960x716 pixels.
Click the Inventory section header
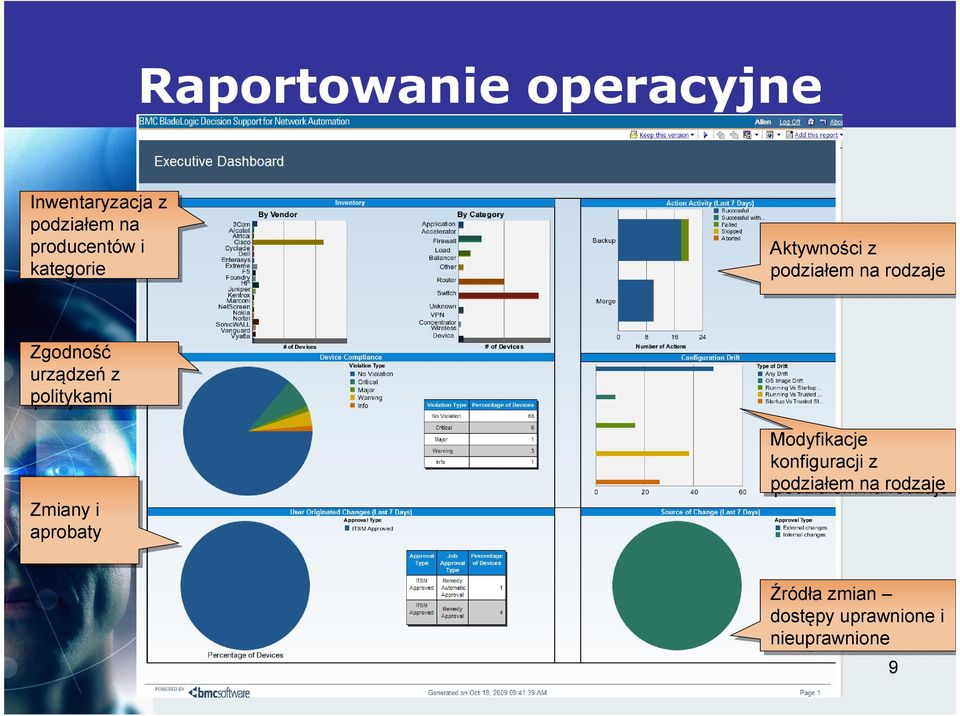pyautogui.click(x=350, y=203)
